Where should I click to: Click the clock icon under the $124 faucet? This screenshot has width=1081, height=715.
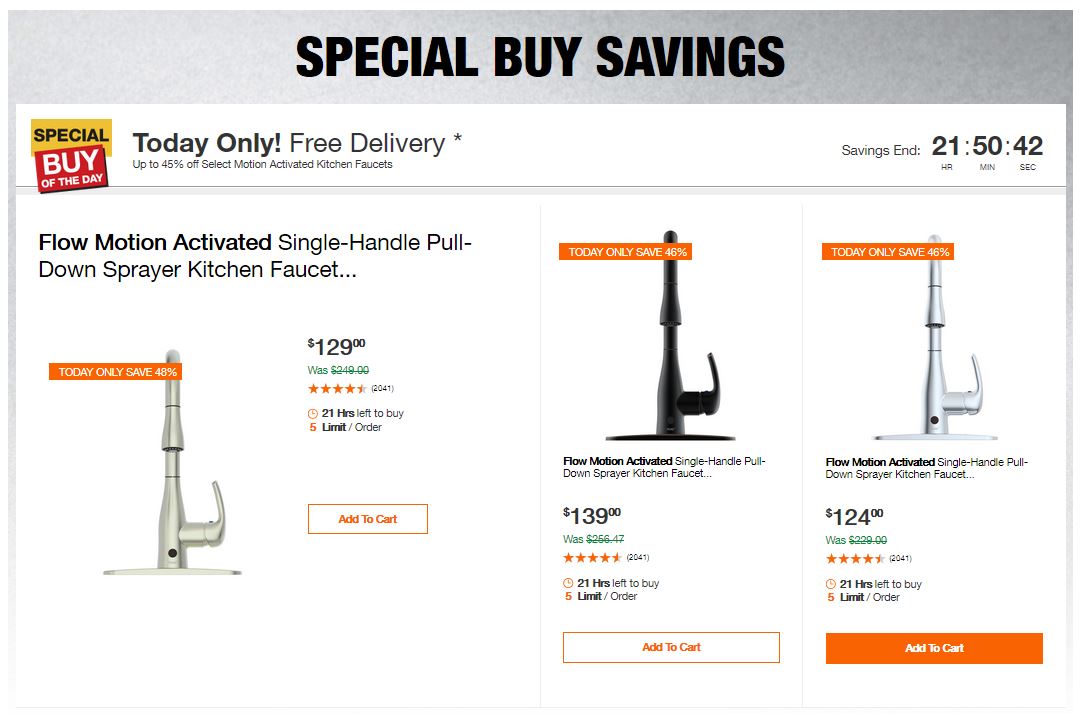click(x=831, y=584)
